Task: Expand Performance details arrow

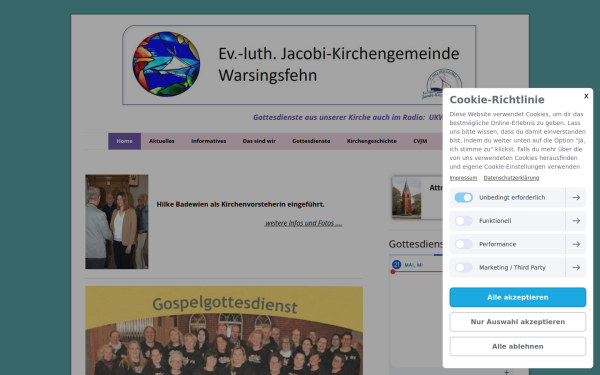Action: (576, 244)
